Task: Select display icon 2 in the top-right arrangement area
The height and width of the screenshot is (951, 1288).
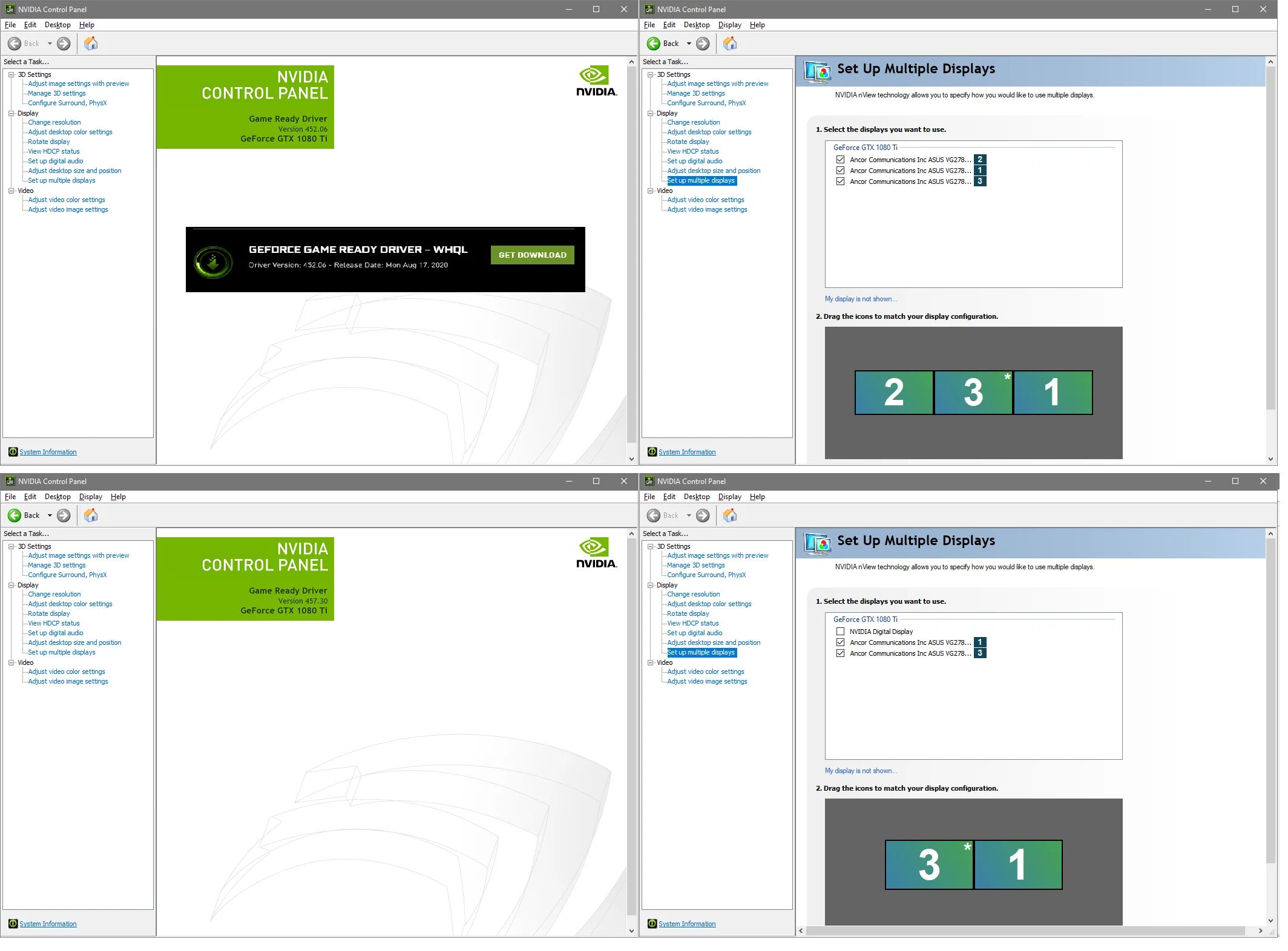Action: point(894,393)
